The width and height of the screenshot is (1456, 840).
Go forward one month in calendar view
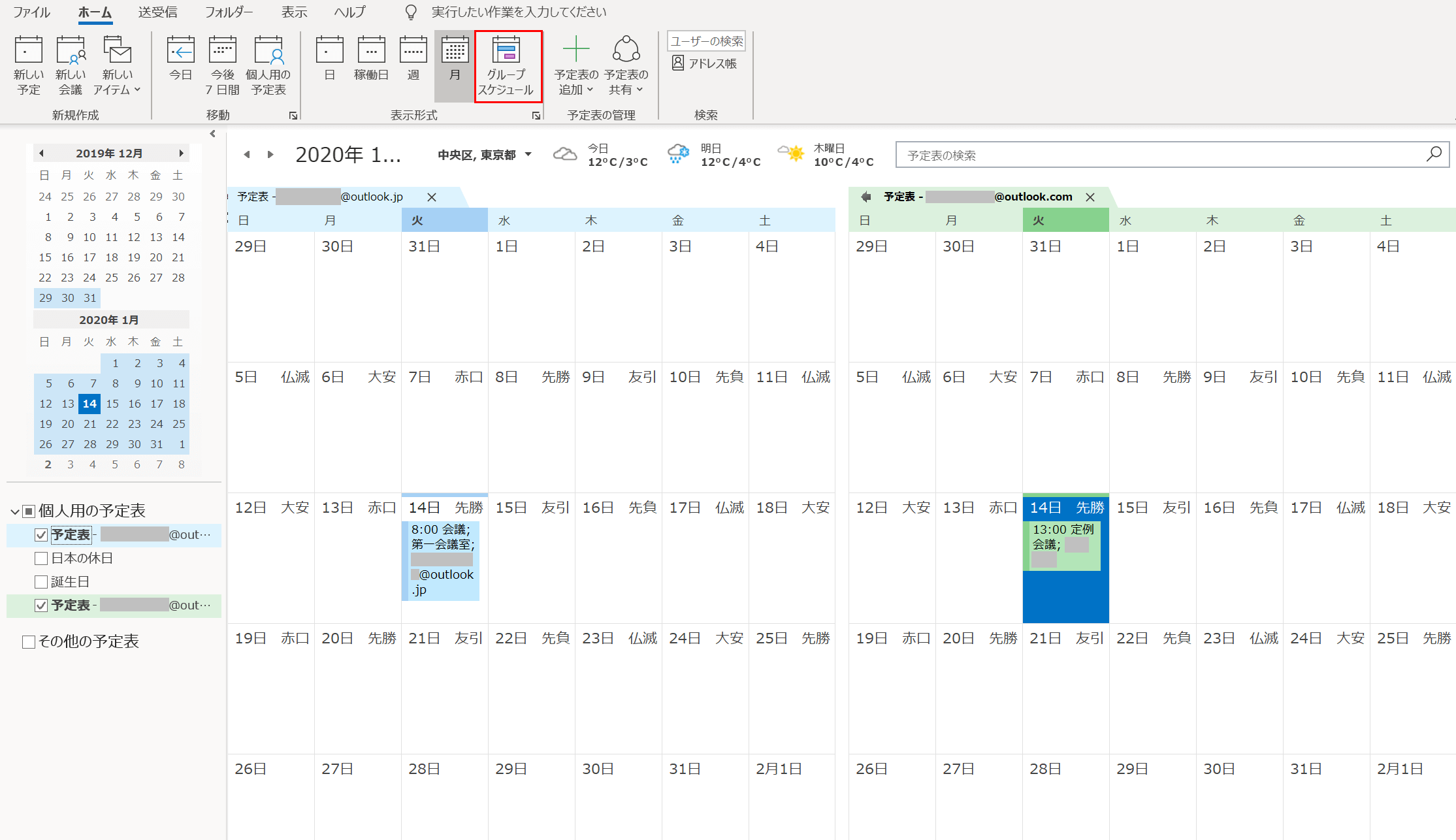pyautogui.click(x=270, y=155)
